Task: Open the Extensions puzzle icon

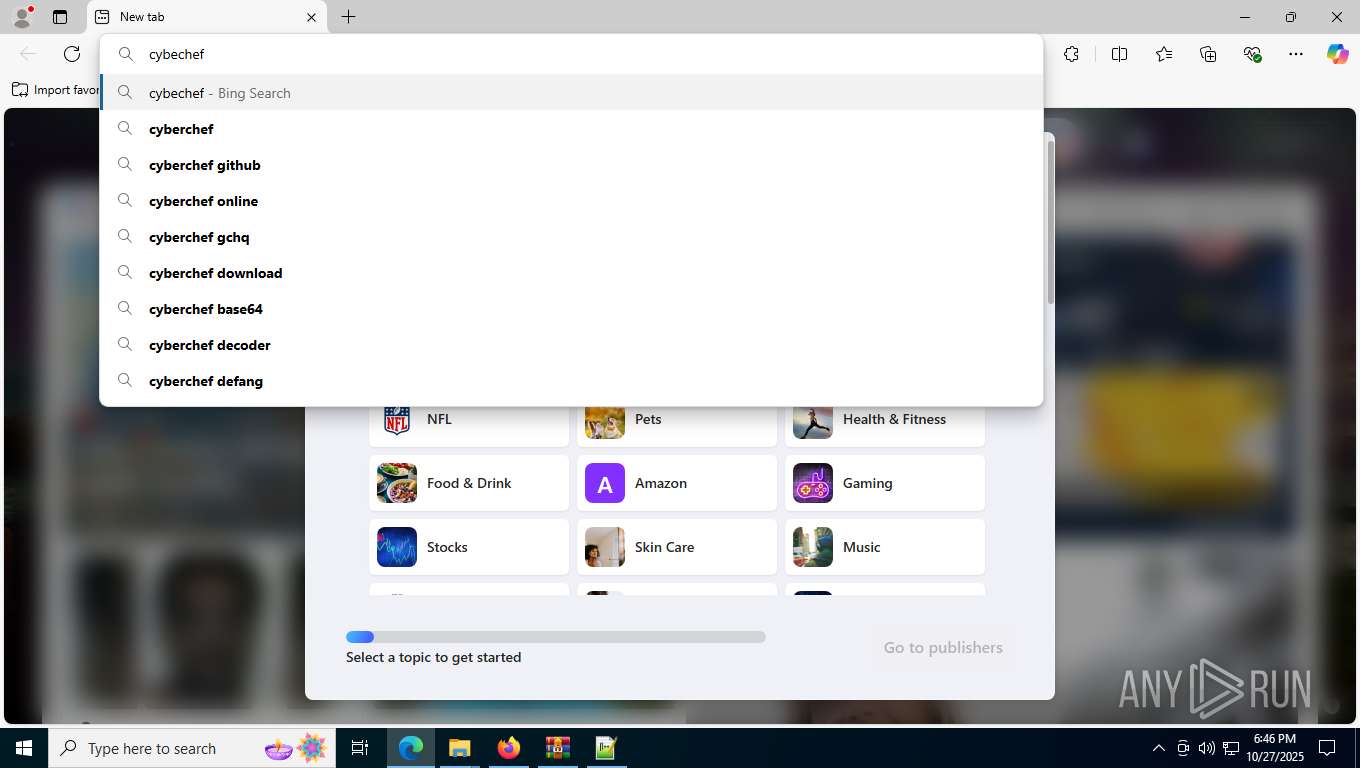Action: pos(1071,54)
